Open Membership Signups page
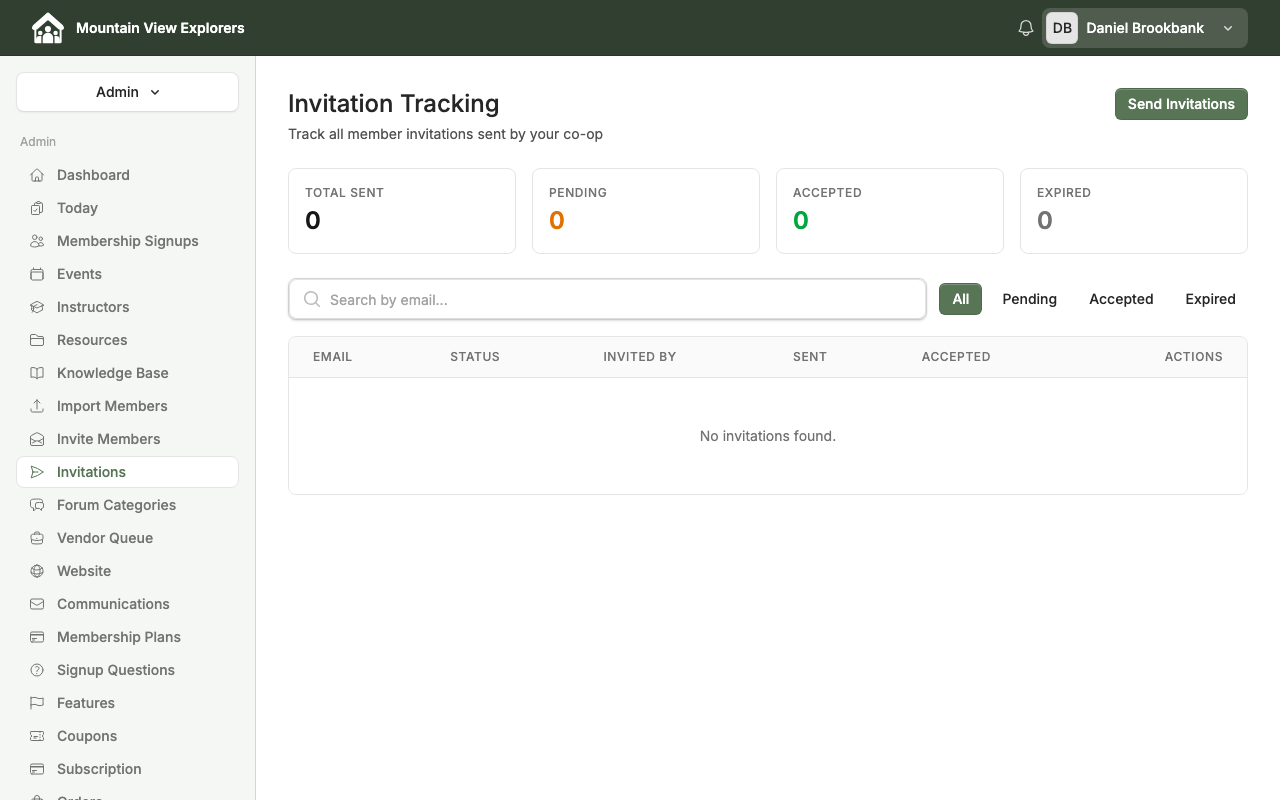The image size is (1280, 800). pyautogui.click(x=127, y=241)
